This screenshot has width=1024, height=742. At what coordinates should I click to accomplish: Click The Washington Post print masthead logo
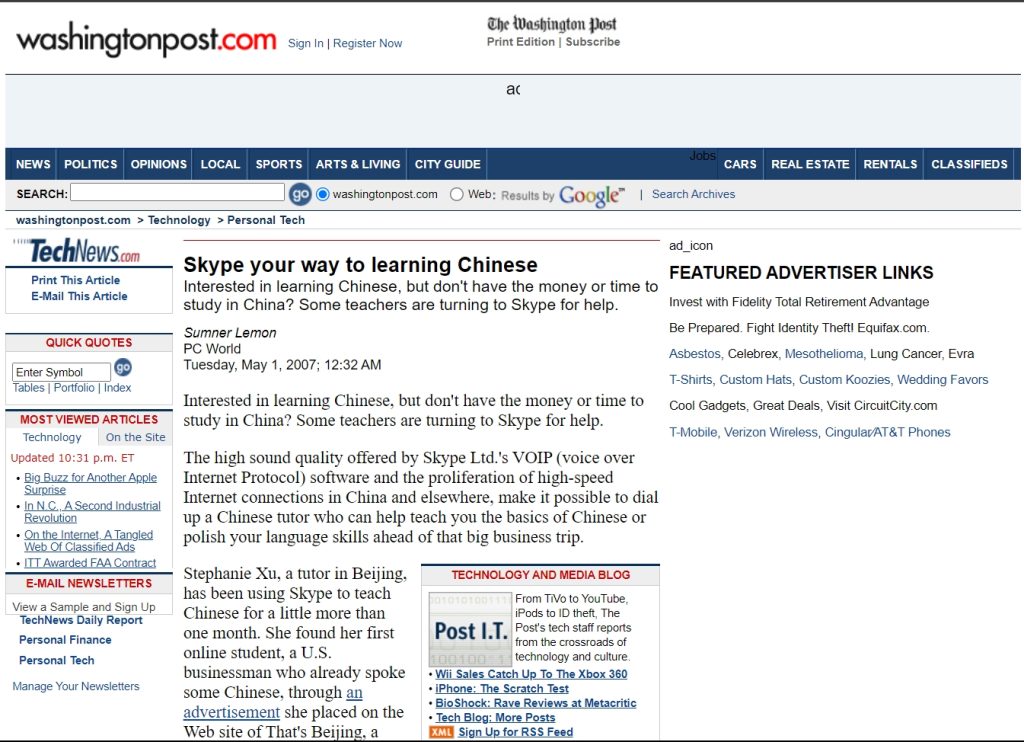(x=552, y=24)
